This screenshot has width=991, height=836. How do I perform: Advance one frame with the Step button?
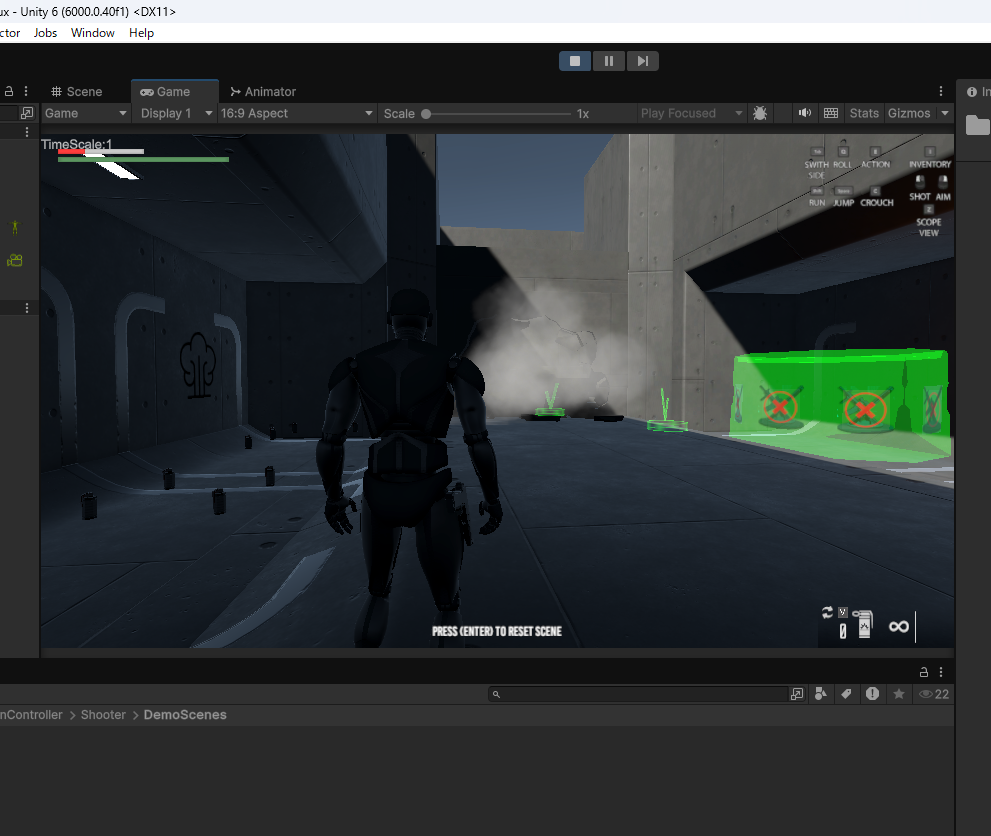click(642, 61)
